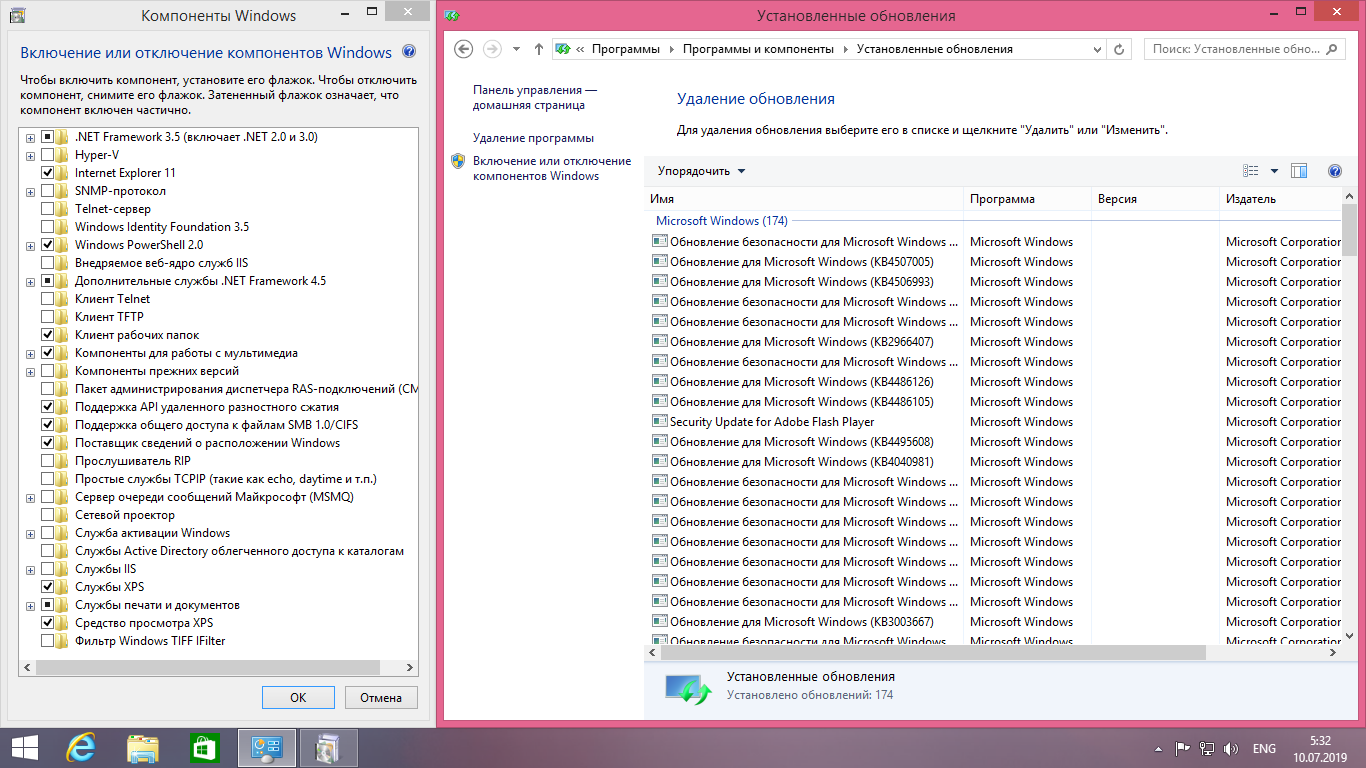
Task: Click the Отмена button
Action: (x=381, y=698)
